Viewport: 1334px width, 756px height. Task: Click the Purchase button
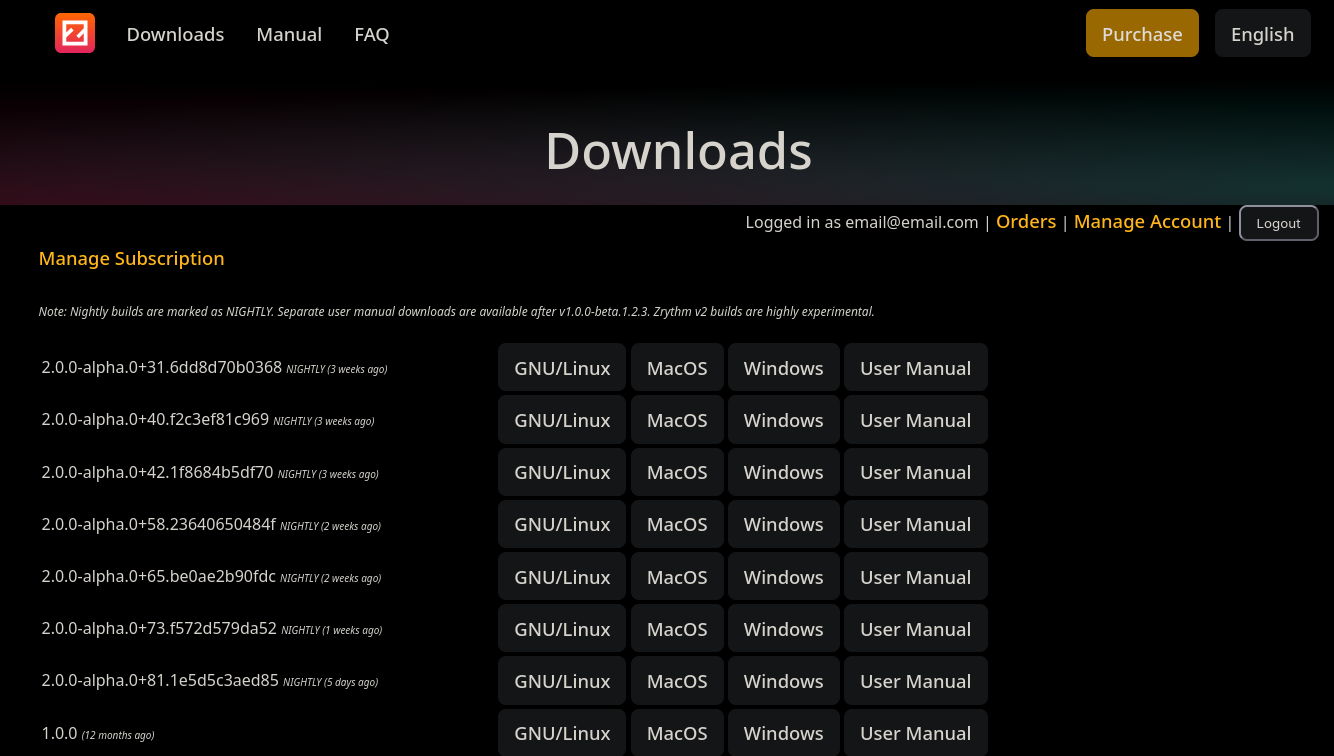tap(1141, 34)
